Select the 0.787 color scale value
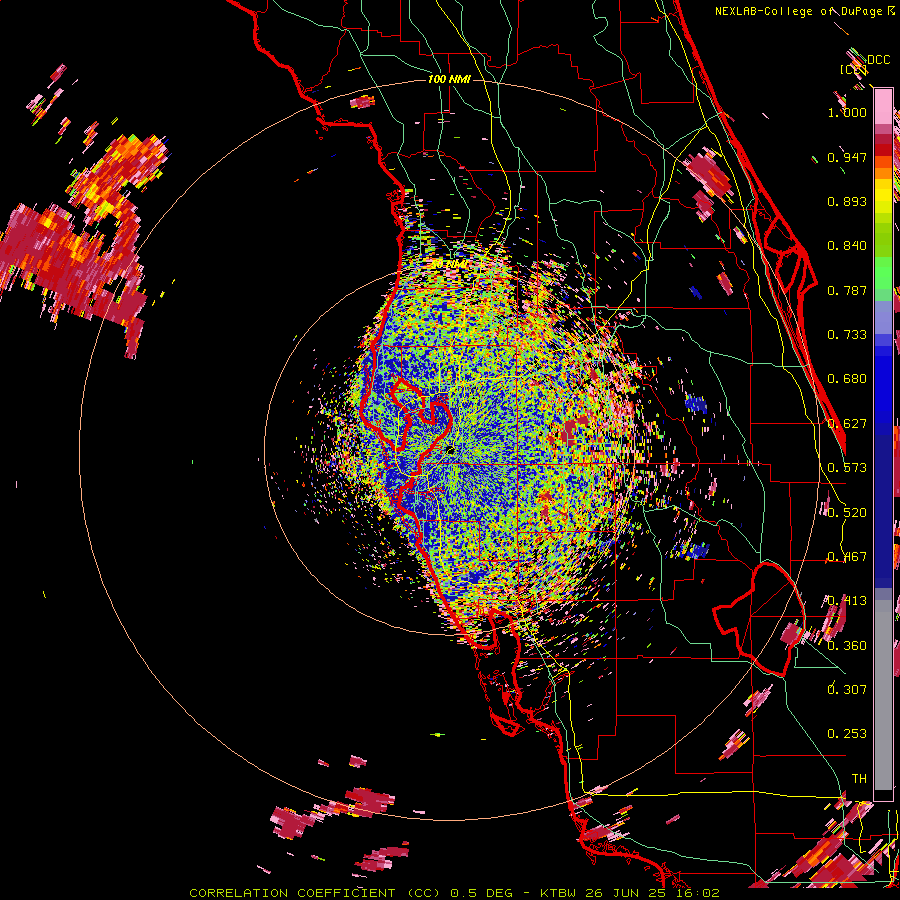The height and width of the screenshot is (900, 900). (x=847, y=290)
